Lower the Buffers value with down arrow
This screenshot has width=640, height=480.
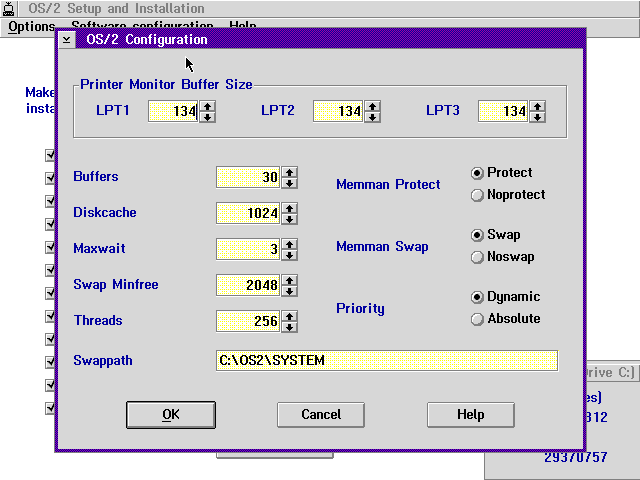[289, 183]
